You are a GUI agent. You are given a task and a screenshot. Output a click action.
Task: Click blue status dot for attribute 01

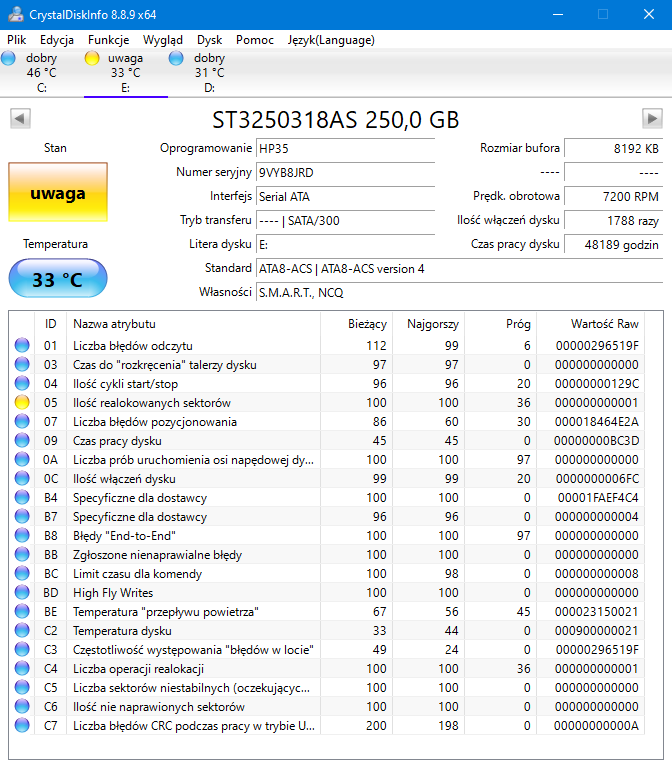(x=22, y=345)
